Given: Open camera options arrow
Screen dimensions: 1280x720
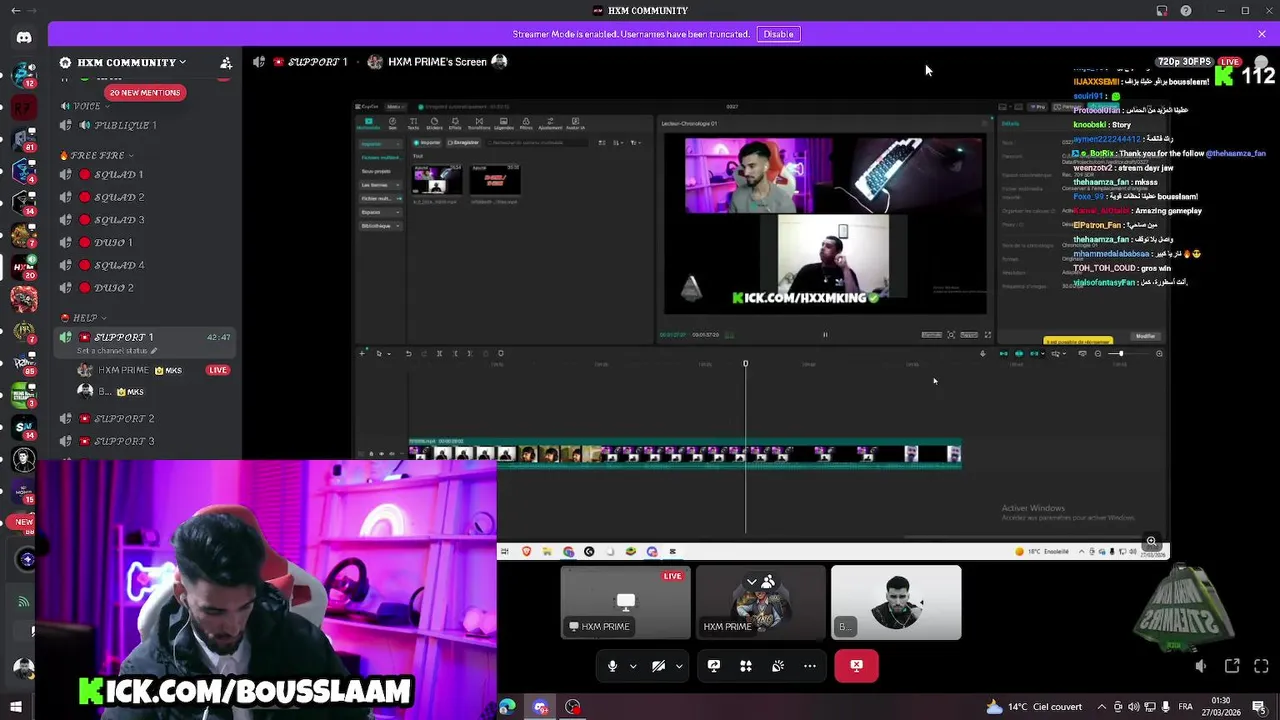Looking at the screenshot, I should [679, 666].
